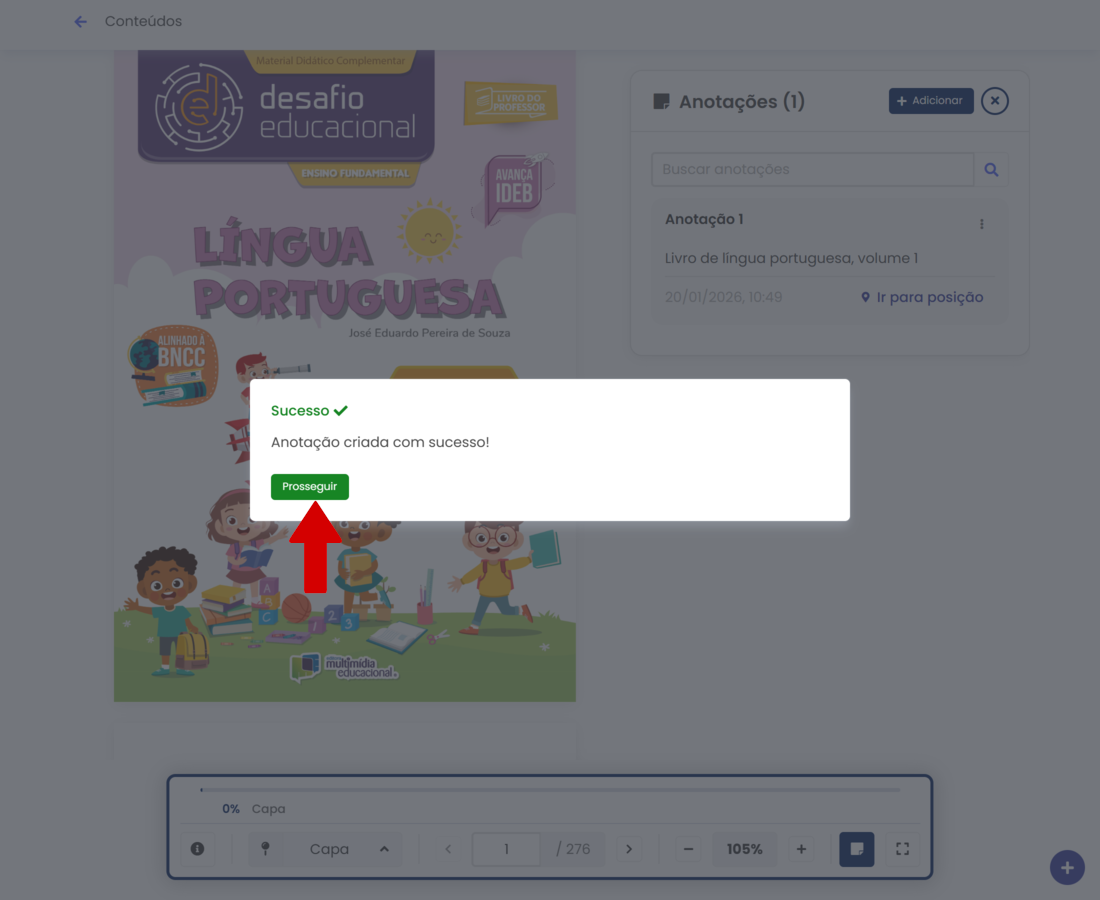Go to the previous page with the left arrow
The width and height of the screenshot is (1100, 900).
point(447,848)
